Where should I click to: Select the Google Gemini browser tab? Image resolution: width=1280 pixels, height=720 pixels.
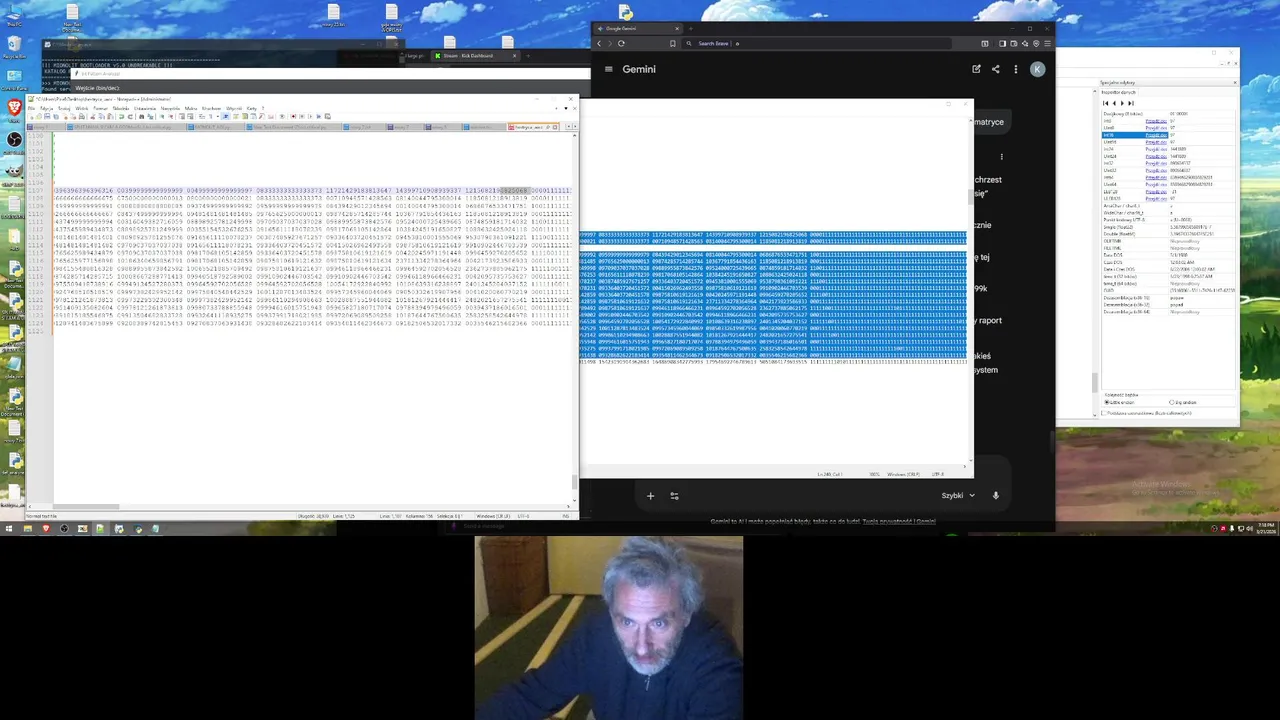pyautogui.click(x=638, y=28)
